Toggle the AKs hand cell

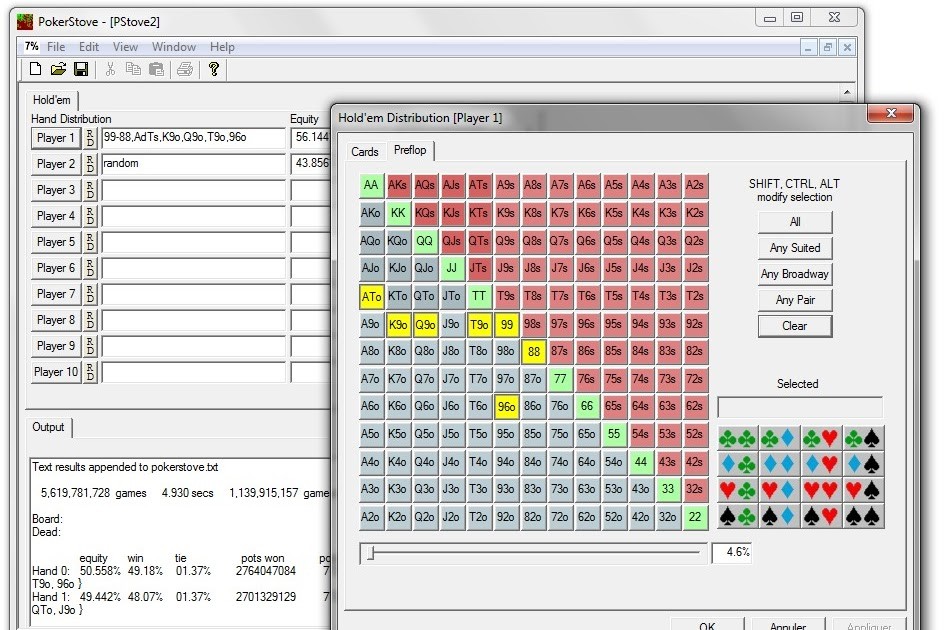click(398, 185)
